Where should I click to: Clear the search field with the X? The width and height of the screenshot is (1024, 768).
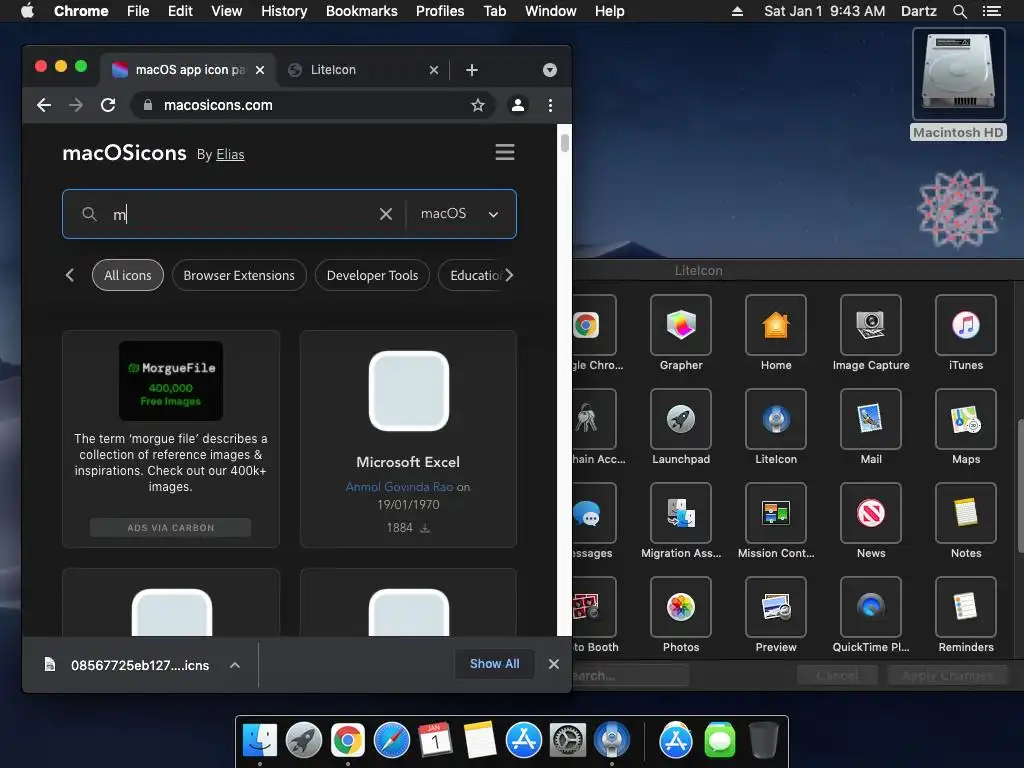[x=386, y=214]
